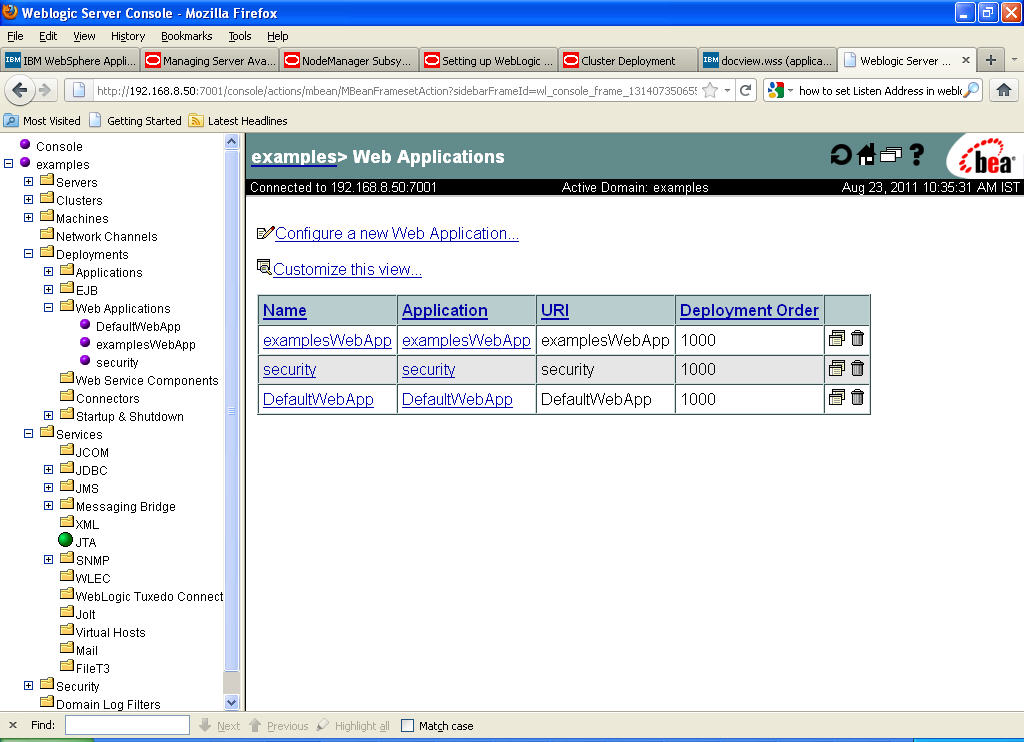Screen dimensions: 1024x742
Task: Expand the Clusters tree node
Action: 28,199
